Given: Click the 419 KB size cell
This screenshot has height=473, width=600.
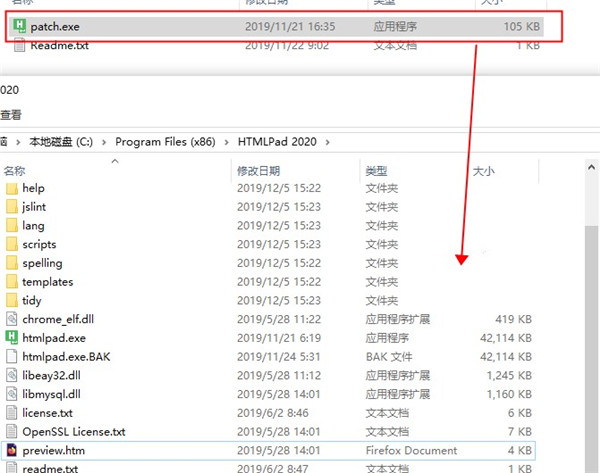Looking at the screenshot, I should click(514, 319).
